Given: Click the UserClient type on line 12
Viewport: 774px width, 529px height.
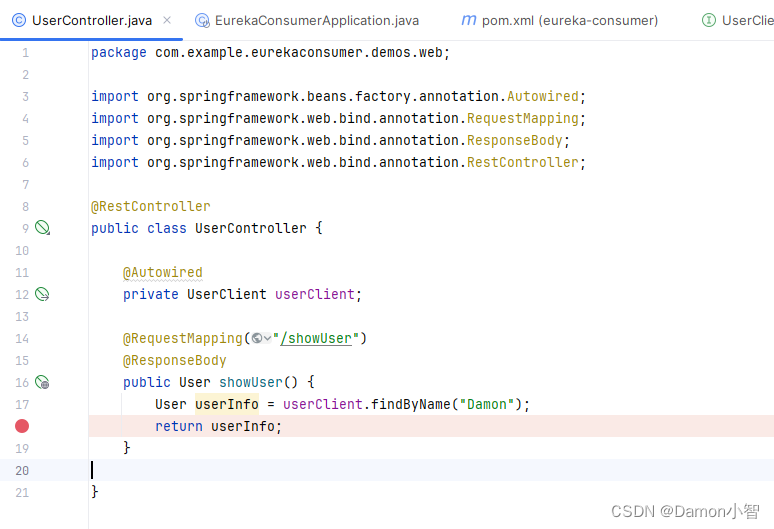Looking at the screenshot, I should [227, 294].
